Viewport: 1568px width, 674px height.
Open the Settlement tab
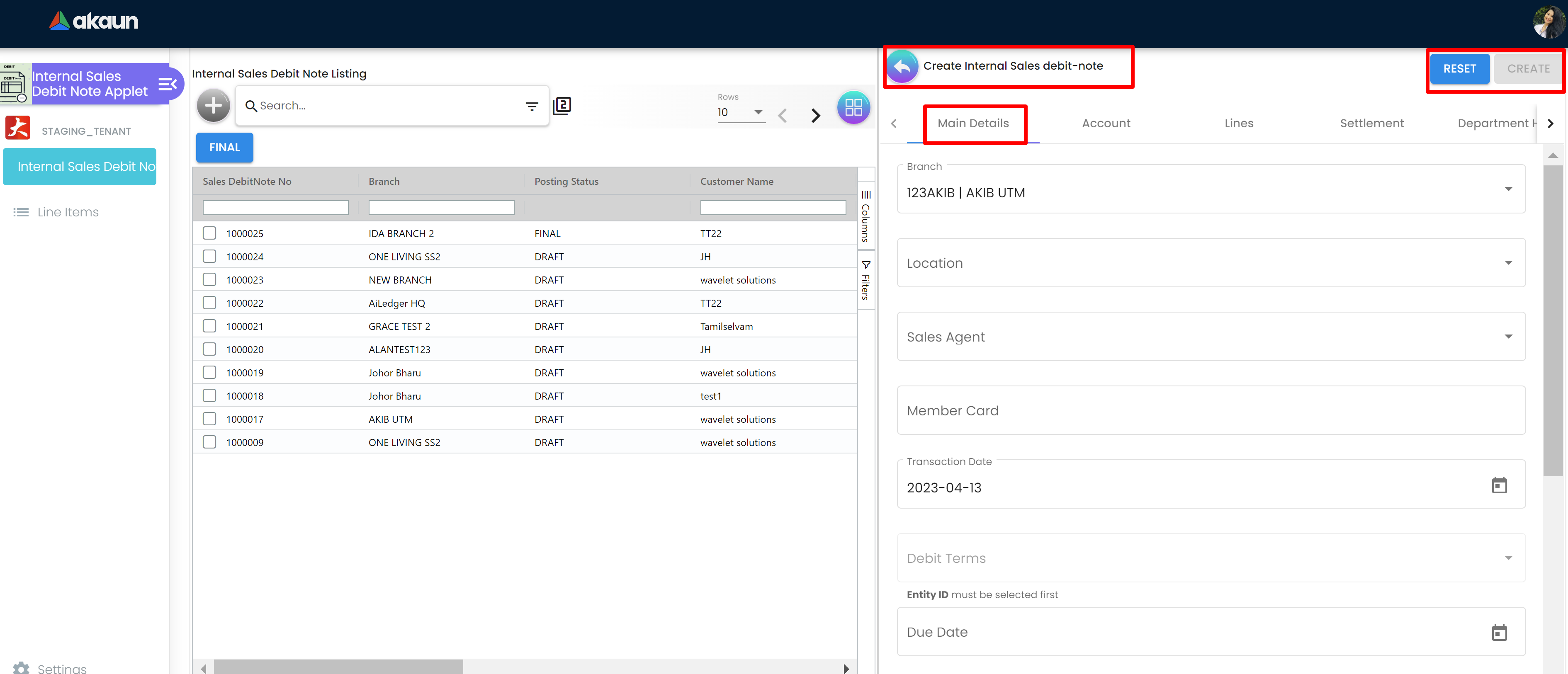(1371, 124)
